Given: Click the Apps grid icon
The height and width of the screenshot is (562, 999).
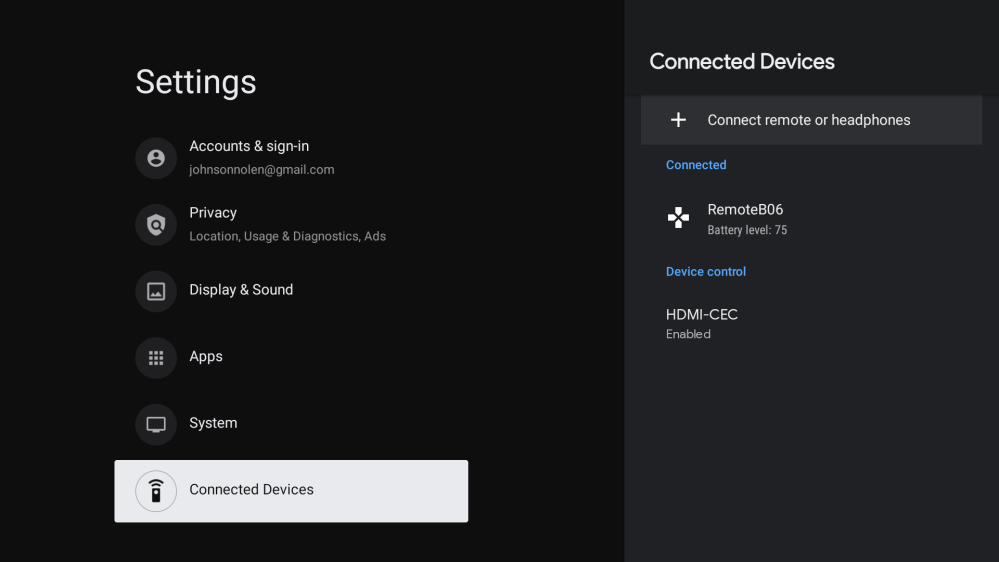Looking at the screenshot, I should (x=156, y=358).
